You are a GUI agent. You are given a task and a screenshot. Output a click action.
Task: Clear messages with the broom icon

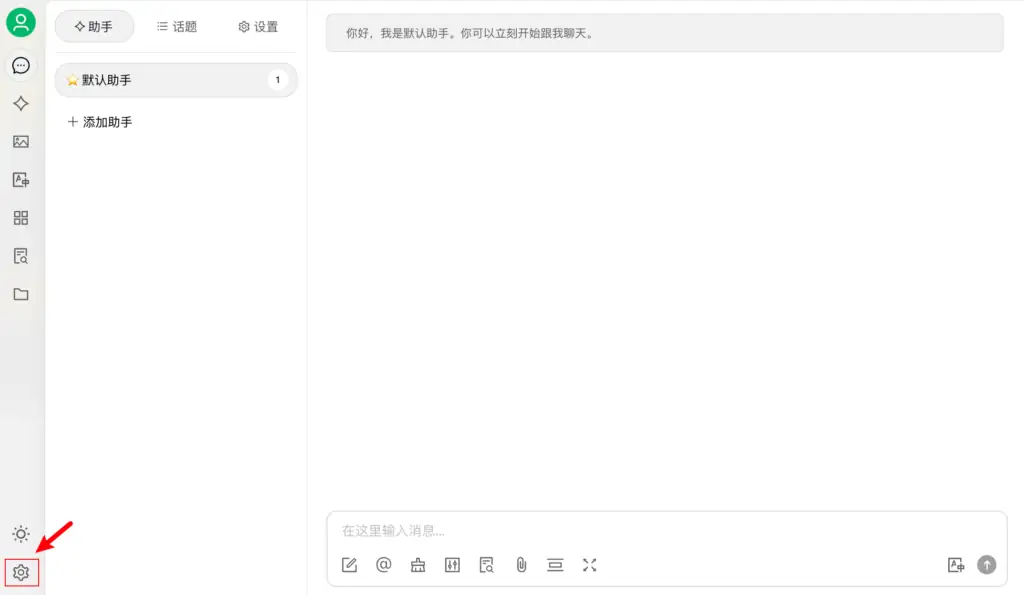point(417,564)
